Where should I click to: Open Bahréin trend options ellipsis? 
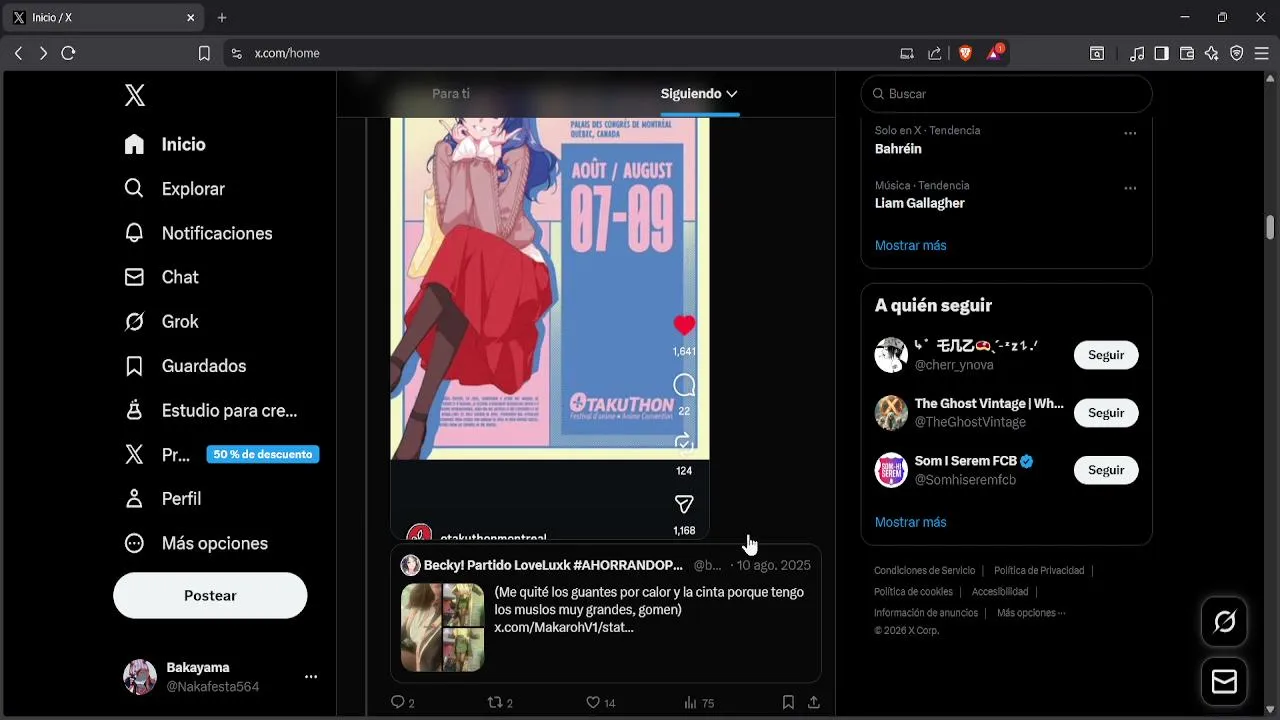(1130, 133)
